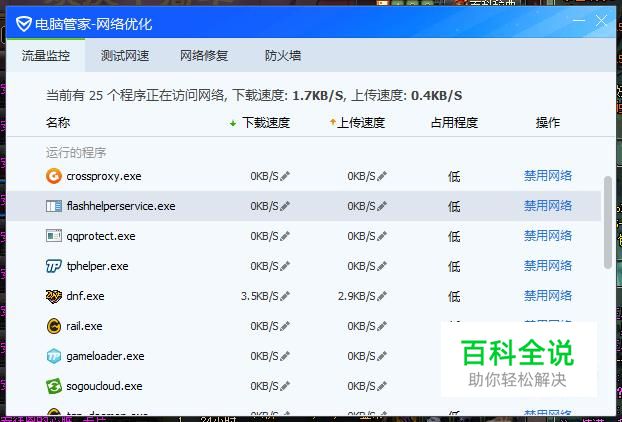622x422 pixels.
Task: Open the 防火墙 tab
Action: pyautogui.click(x=283, y=56)
